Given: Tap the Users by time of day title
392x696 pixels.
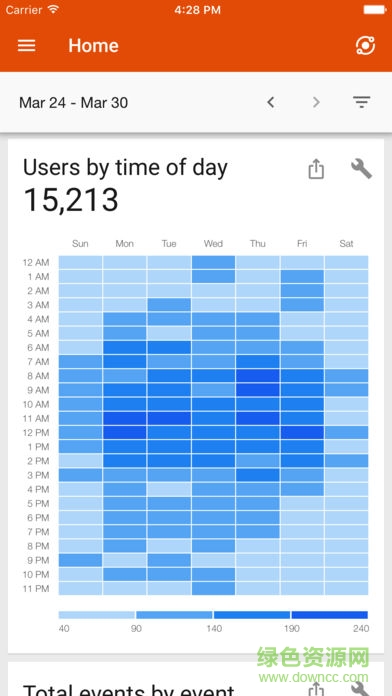Looking at the screenshot, I should click(125, 168).
